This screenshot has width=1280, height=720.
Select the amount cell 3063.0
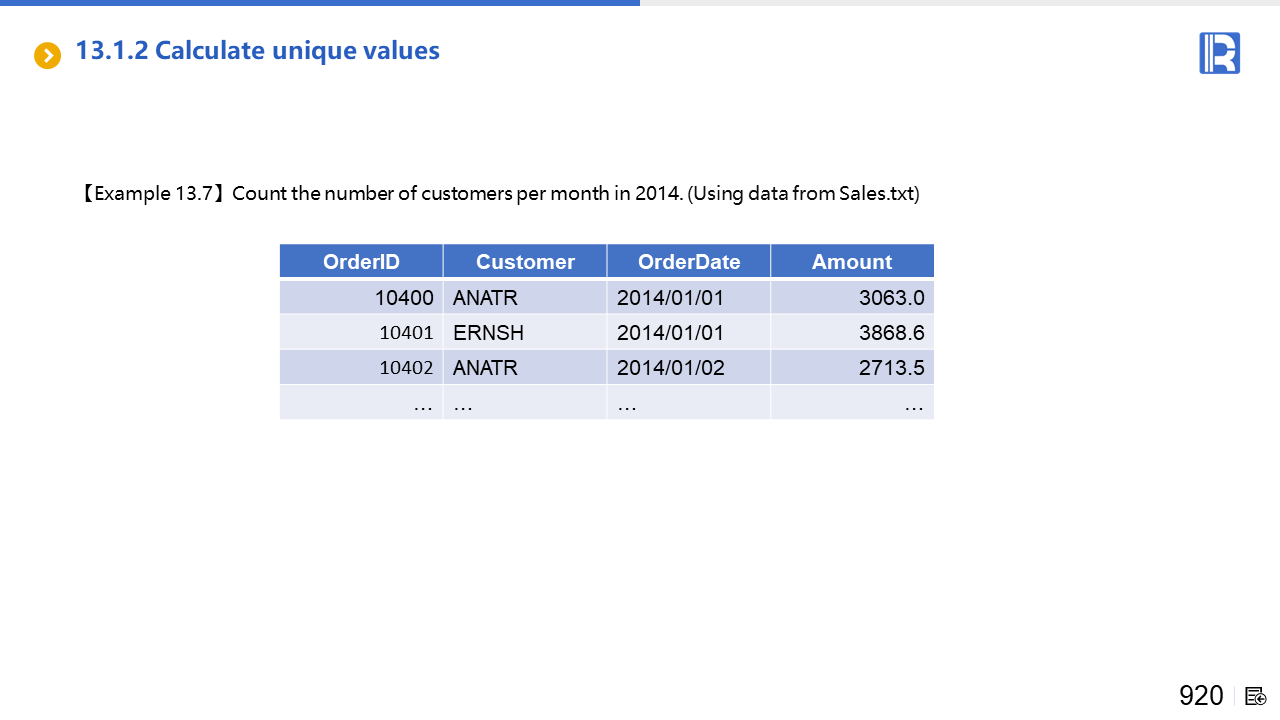pyautogui.click(x=852, y=298)
